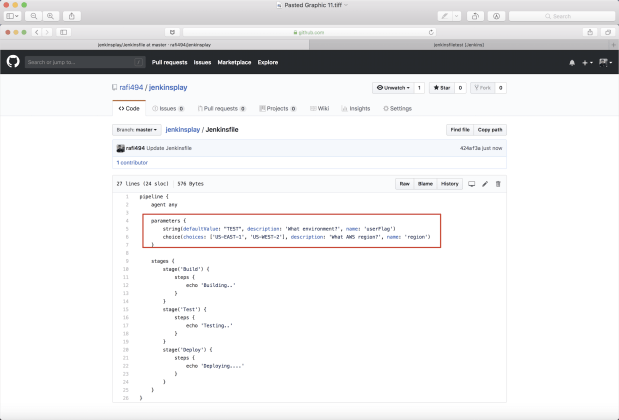The width and height of the screenshot is (619, 420).
Task: Click line number 10 in code
Action: click(x=126, y=269)
